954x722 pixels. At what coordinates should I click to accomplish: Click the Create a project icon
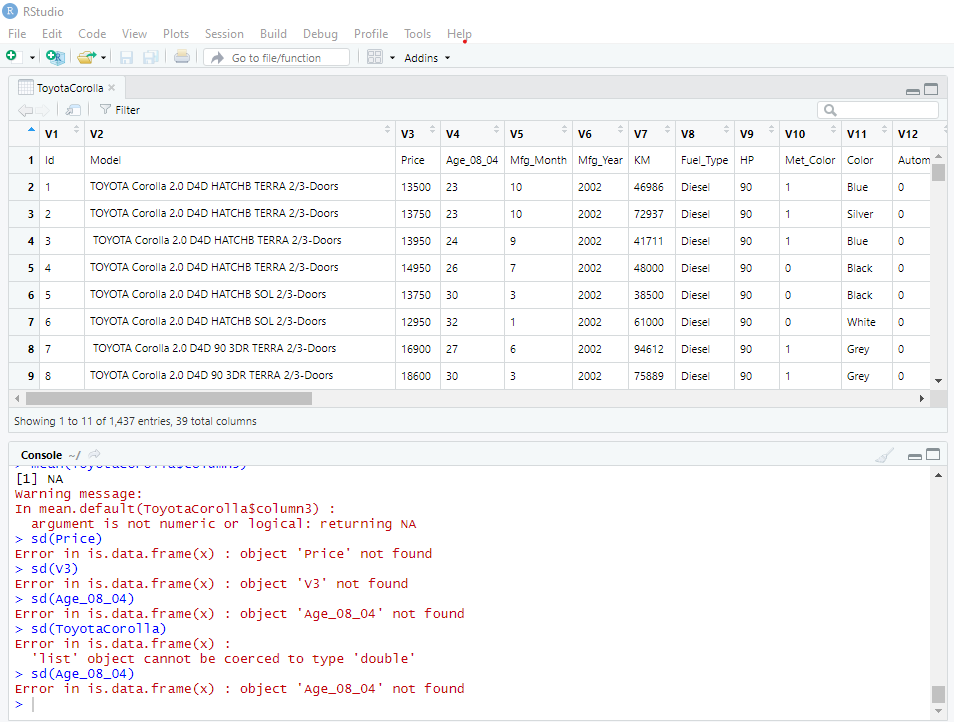coord(54,57)
